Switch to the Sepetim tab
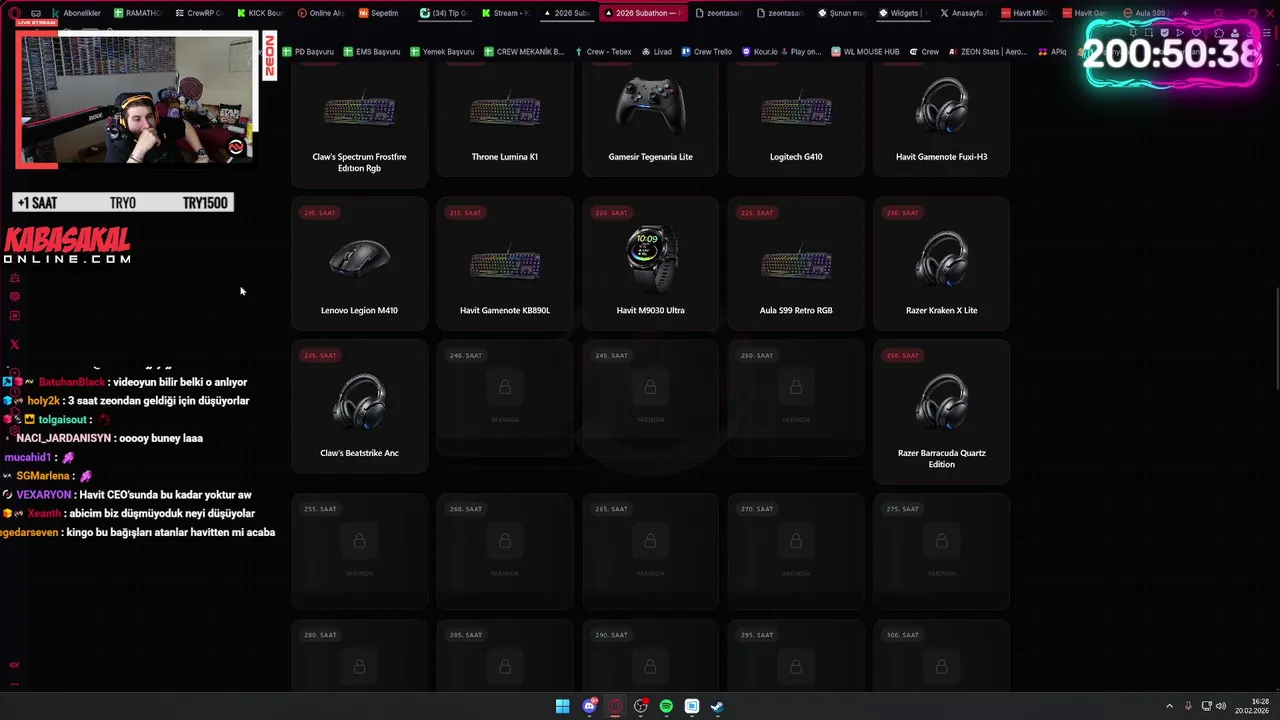This screenshot has width=1280, height=720. click(380, 13)
